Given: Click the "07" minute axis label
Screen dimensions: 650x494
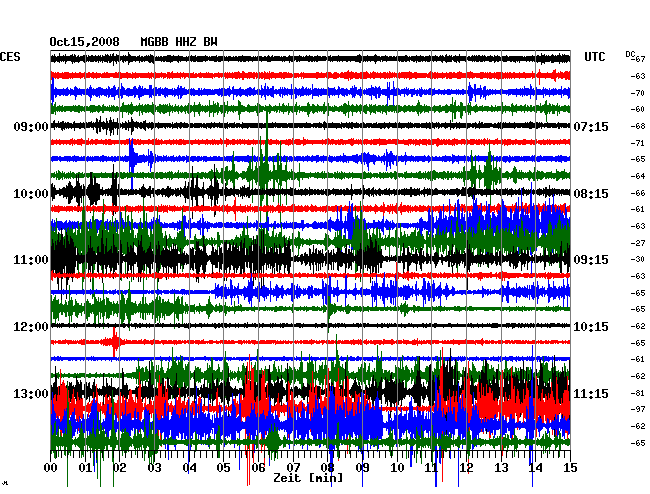Looking at the screenshot, I should tap(293, 468).
